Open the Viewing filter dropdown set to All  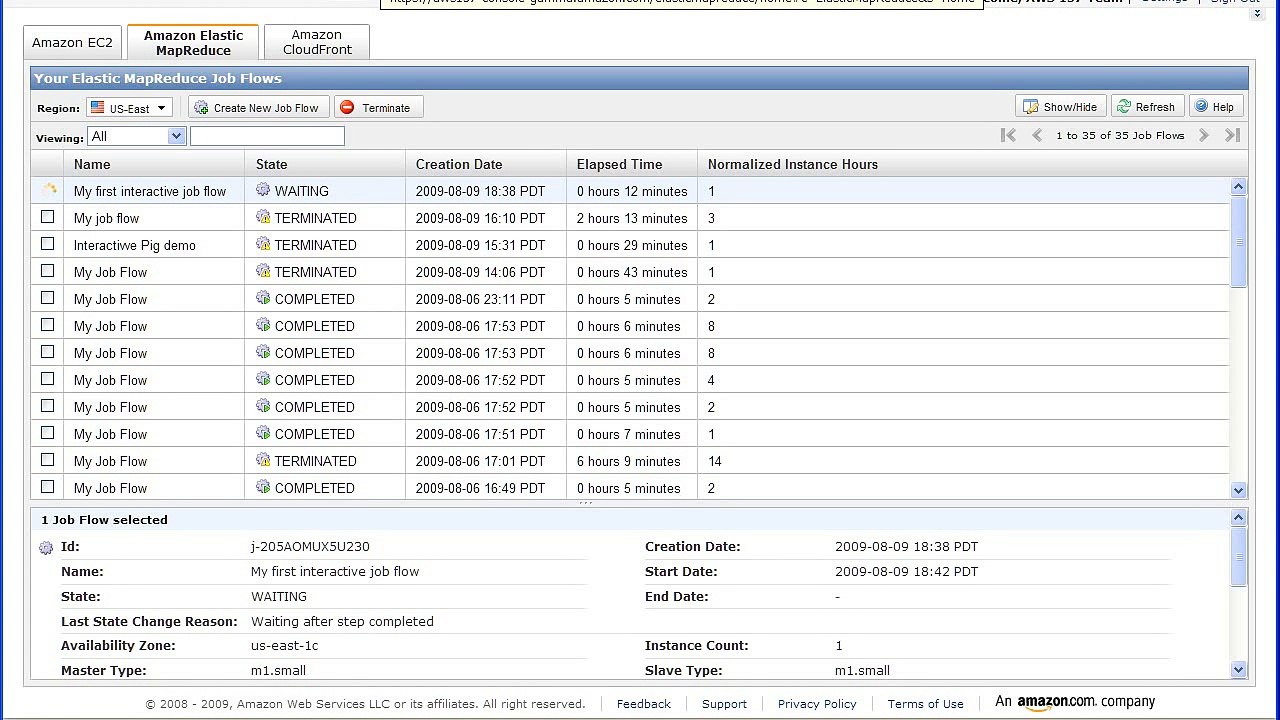tap(137, 136)
